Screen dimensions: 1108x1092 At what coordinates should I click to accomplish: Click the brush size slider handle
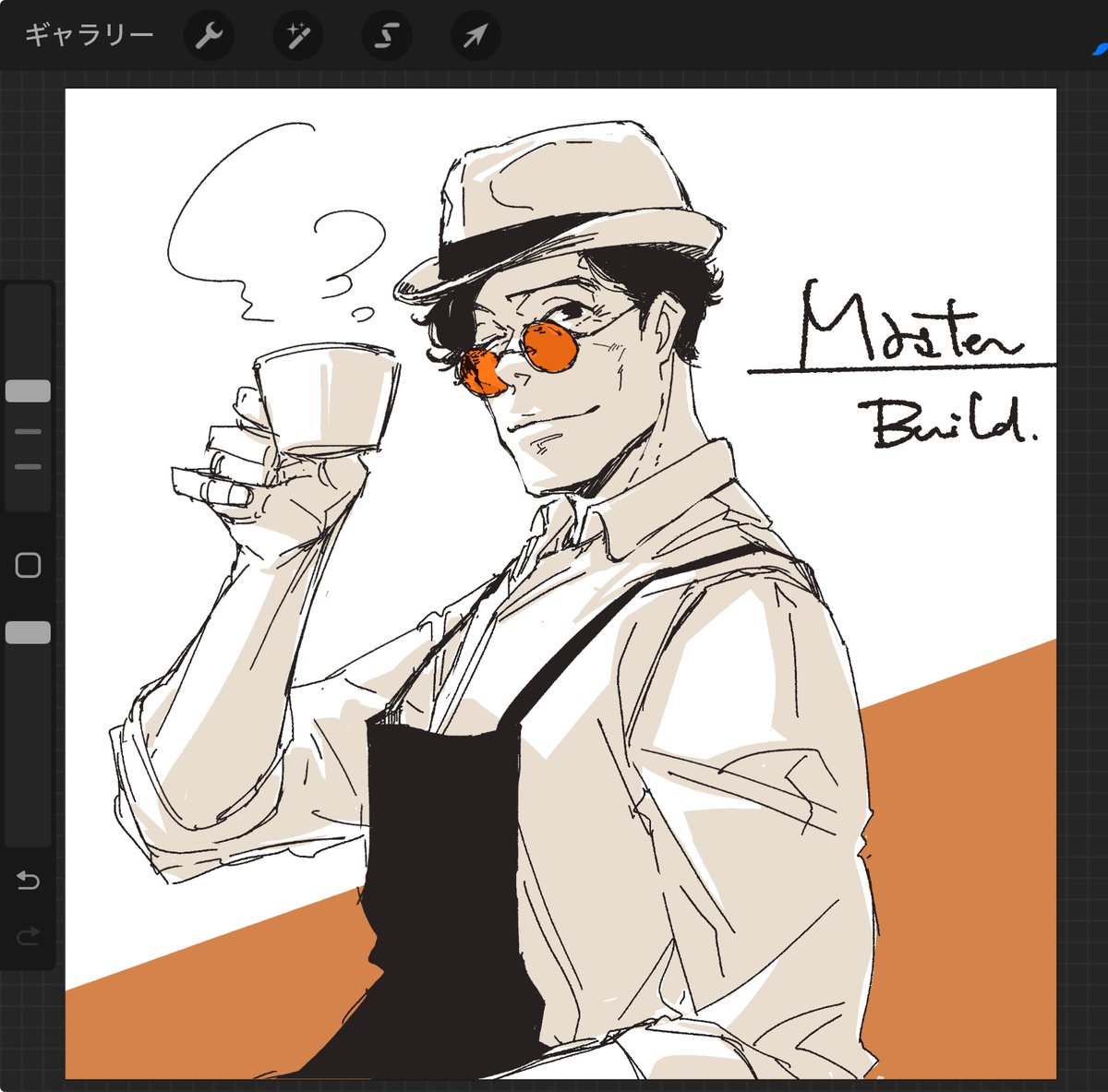pos(28,391)
